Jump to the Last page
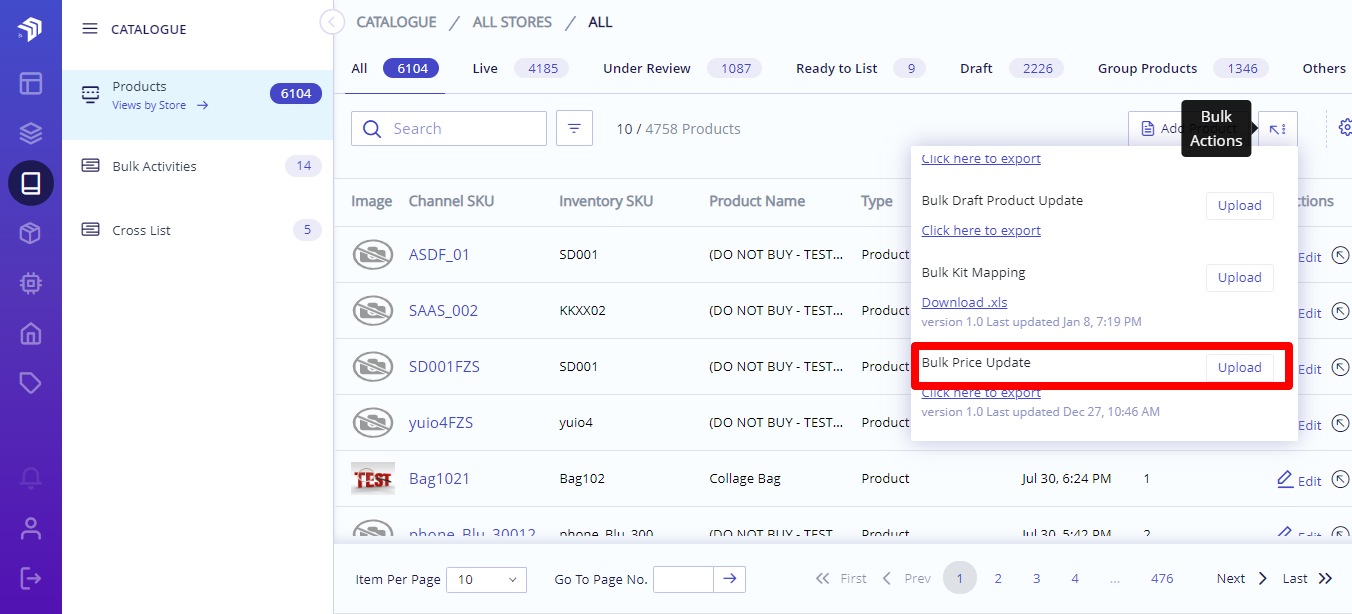This screenshot has height=614, width=1352. (1308, 578)
